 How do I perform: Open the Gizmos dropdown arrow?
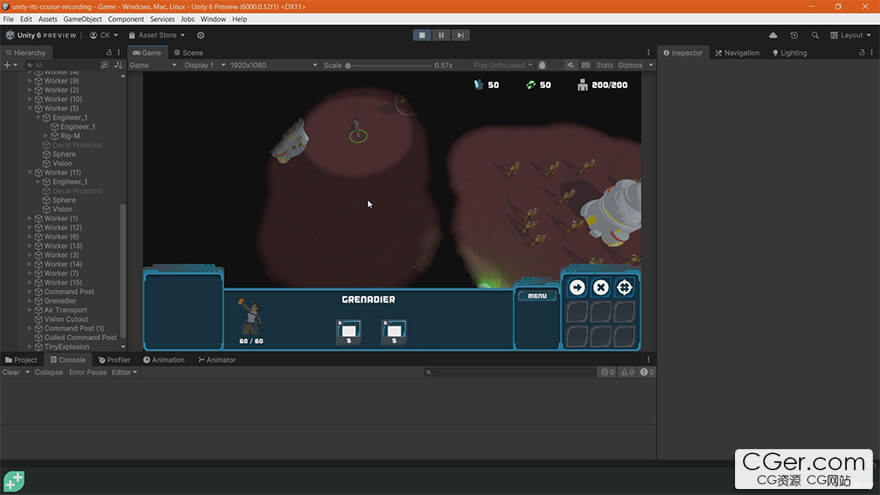click(650, 65)
